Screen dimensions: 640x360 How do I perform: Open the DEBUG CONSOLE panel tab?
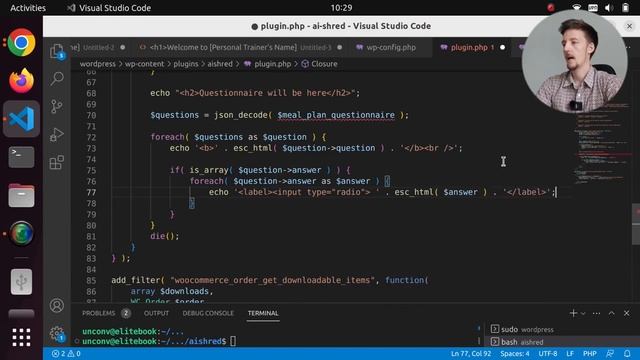pos(208,313)
